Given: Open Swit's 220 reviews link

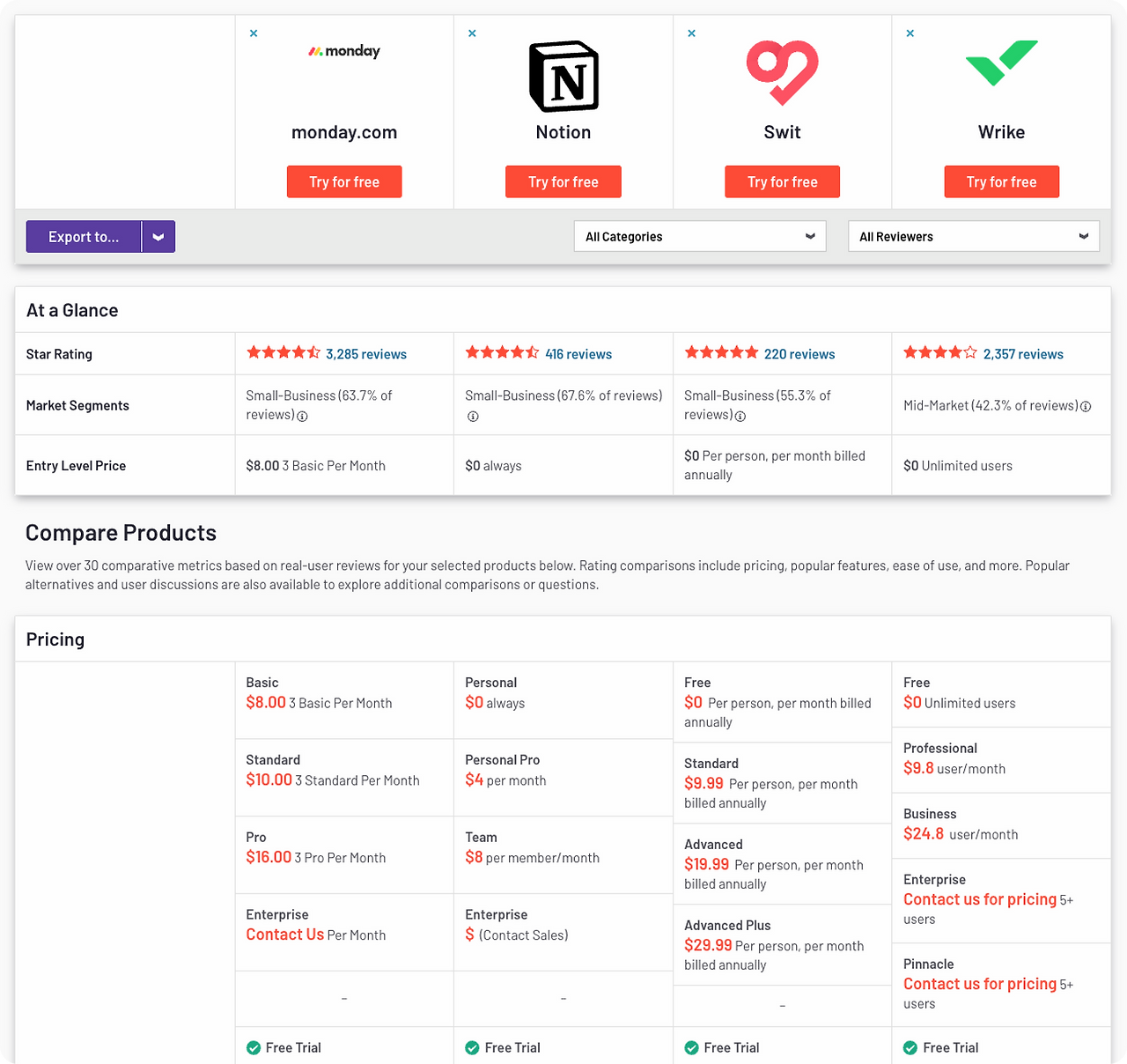Looking at the screenshot, I should point(799,354).
